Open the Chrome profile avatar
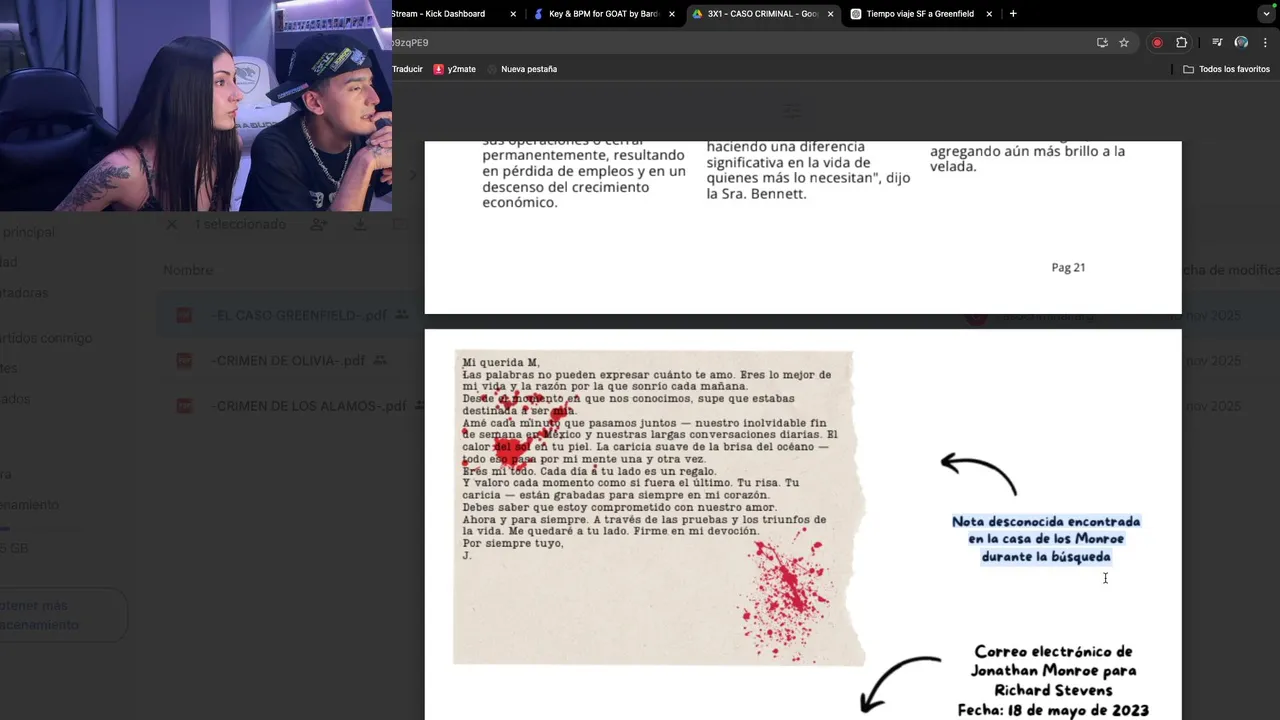Viewport: 1280px width, 720px height. (1241, 43)
